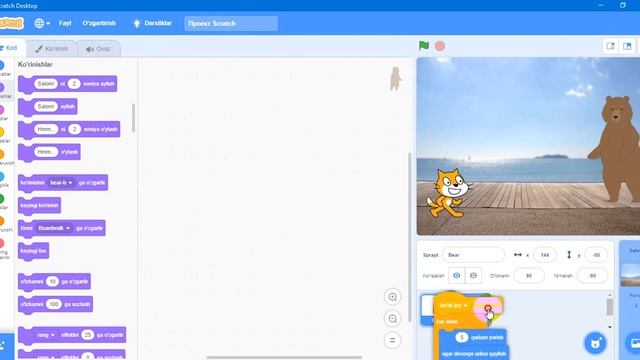Click the sprite list scrollbar thumb
Viewport: 640px width, 360px height.
click(x=610, y=307)
